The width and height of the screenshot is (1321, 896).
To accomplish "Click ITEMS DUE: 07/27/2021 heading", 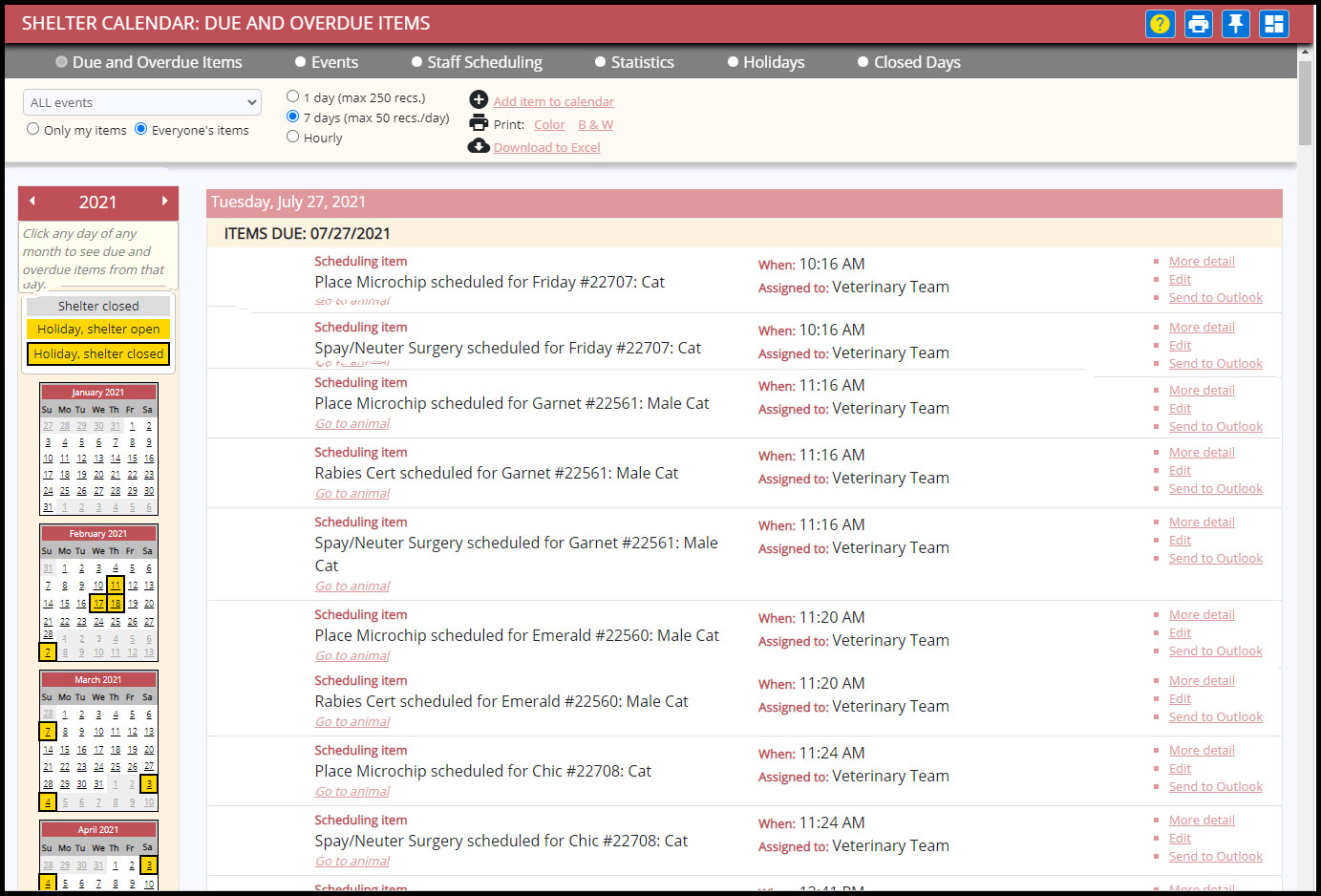I will point(307,233).
